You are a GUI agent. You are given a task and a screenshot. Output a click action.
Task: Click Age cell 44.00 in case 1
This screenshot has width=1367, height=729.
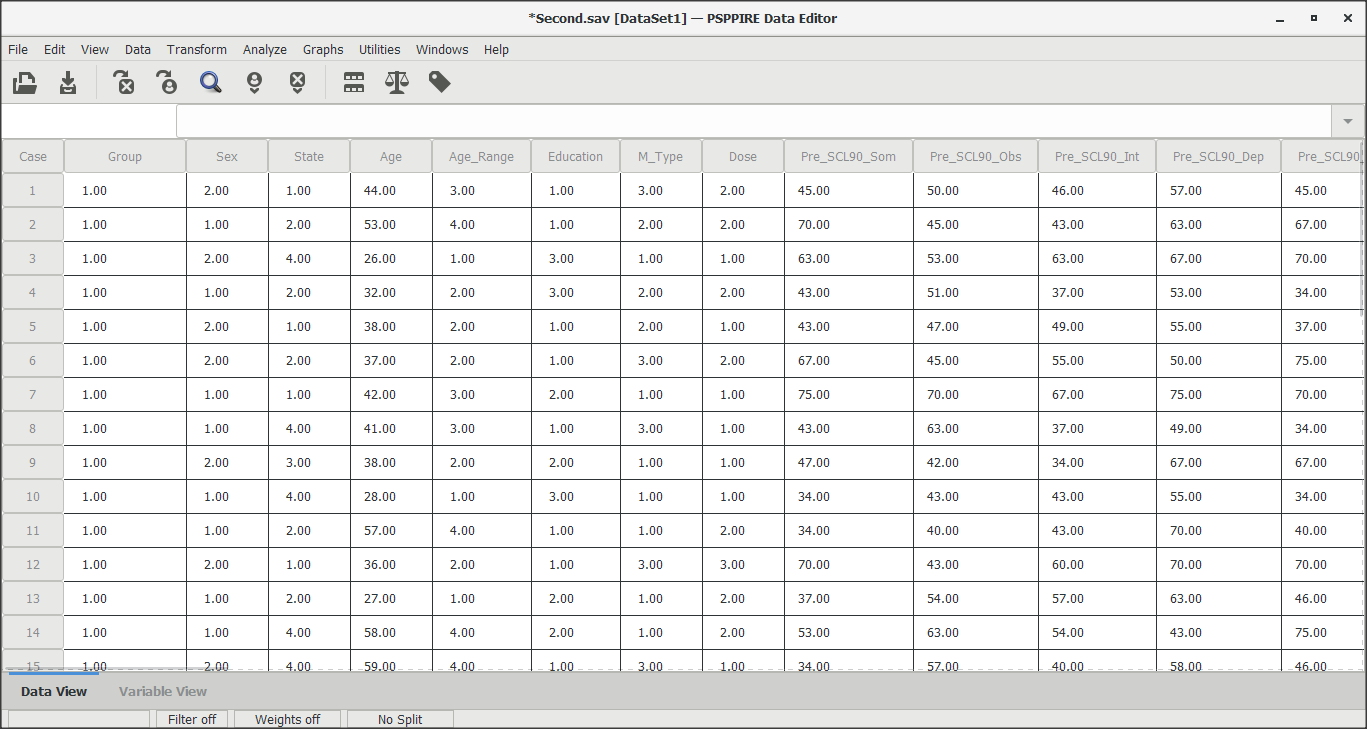tap(391, 190)
